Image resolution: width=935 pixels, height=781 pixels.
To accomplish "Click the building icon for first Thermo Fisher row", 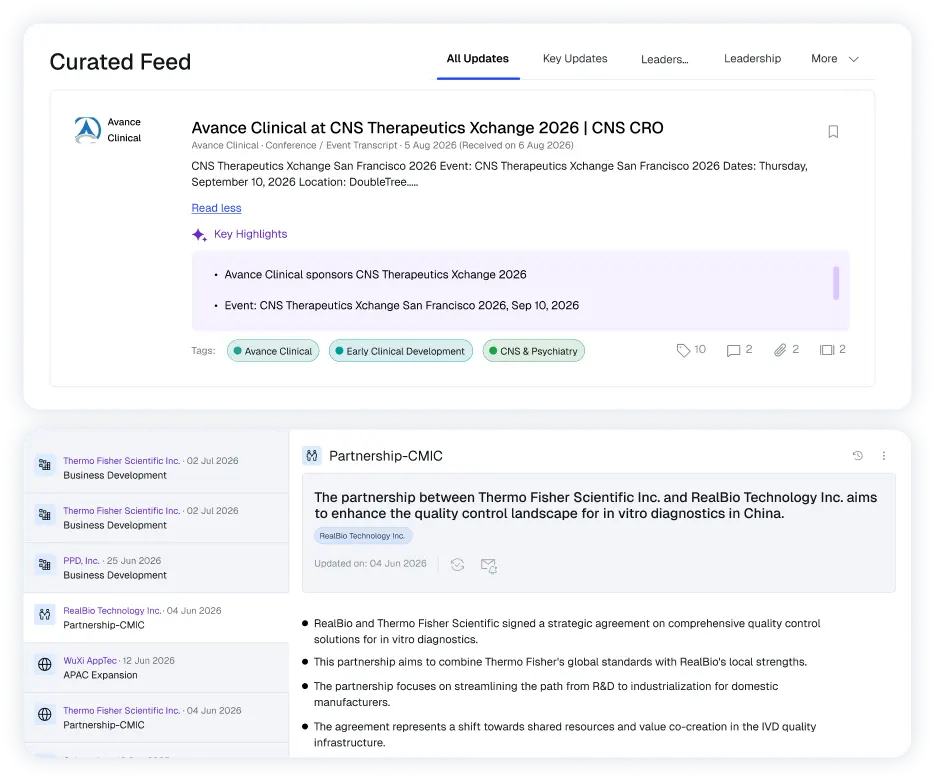I will pyautogui.click(x=45, y=464).
